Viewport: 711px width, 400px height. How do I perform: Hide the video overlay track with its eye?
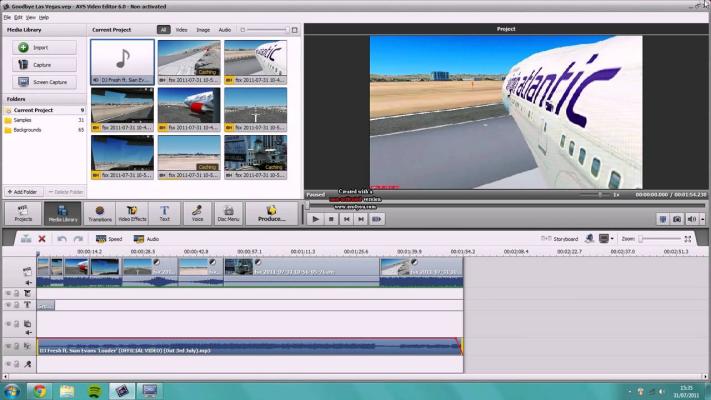pos(8,324)
